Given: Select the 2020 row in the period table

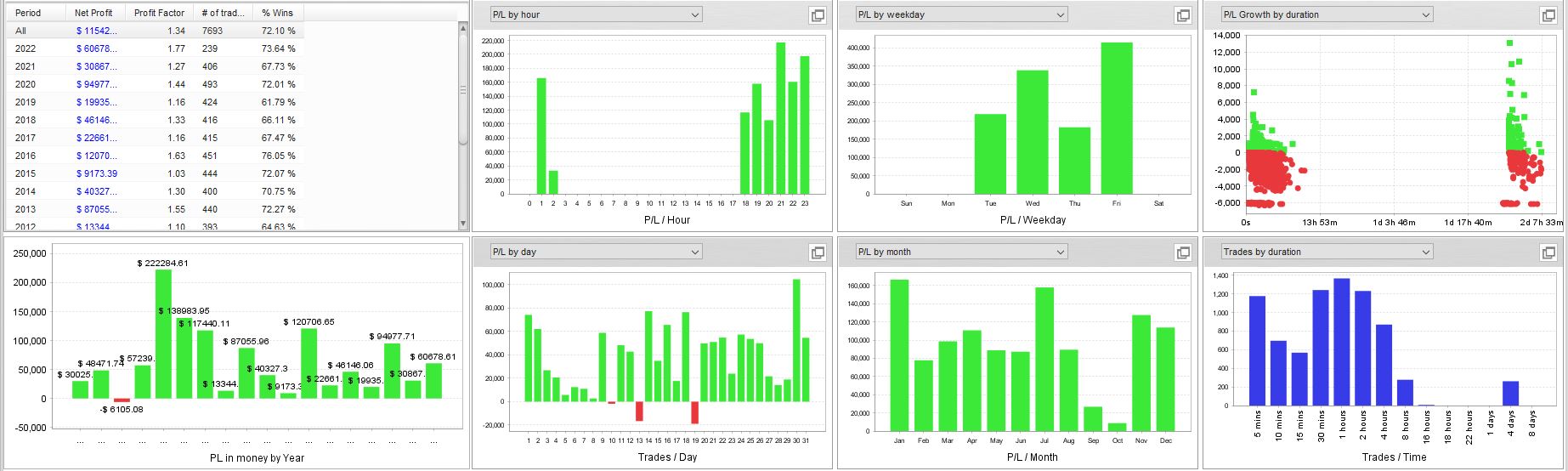Looking at the screenshot, I should point(156,84).
